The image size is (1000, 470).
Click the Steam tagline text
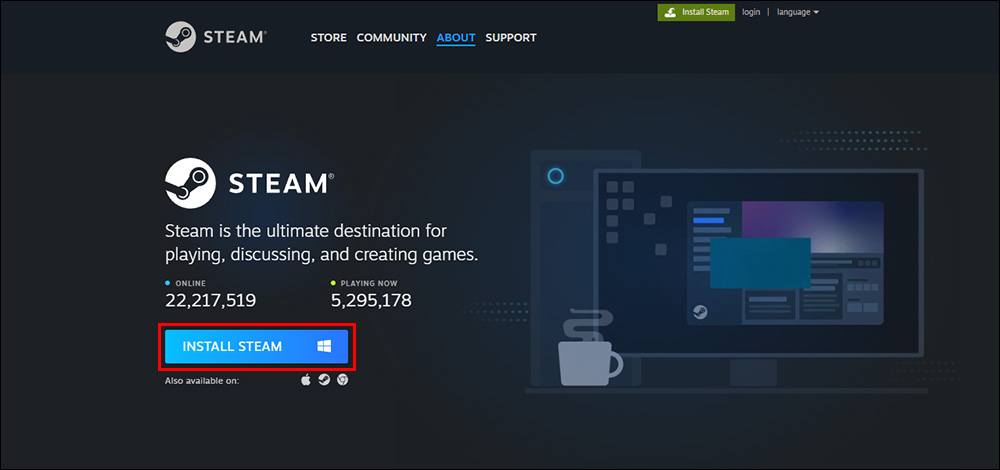point(321,242)
